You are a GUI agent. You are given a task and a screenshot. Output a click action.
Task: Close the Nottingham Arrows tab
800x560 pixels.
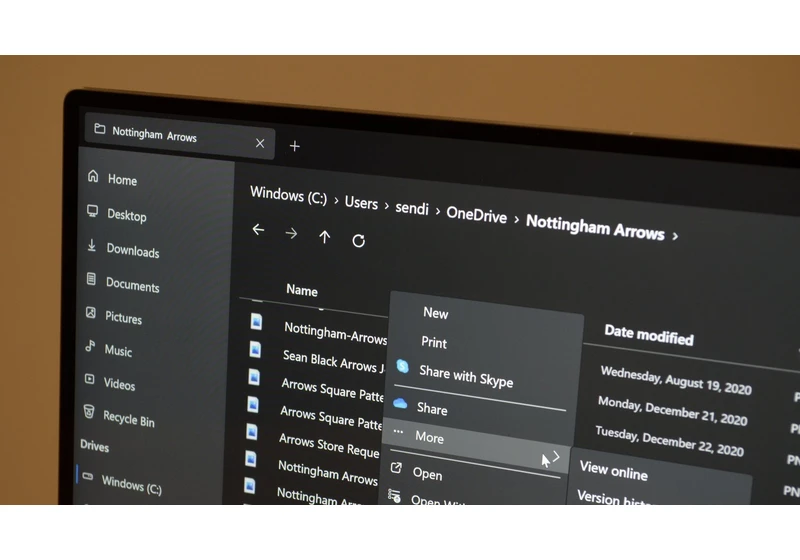pyautogui.click(x=260, y=143)
